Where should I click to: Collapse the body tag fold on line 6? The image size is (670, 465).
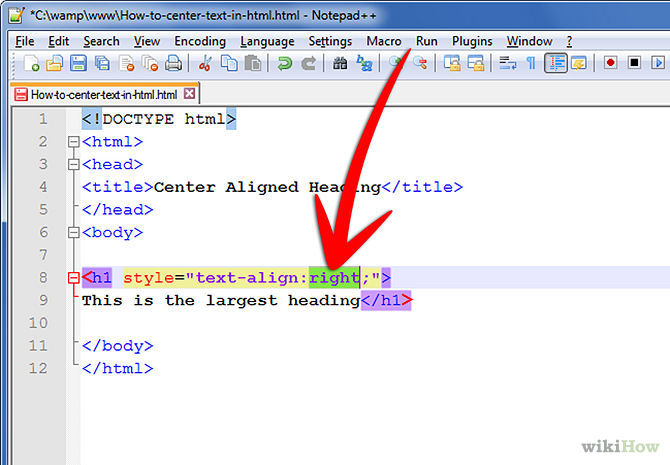pyautogui.click(x=72, y=233)
